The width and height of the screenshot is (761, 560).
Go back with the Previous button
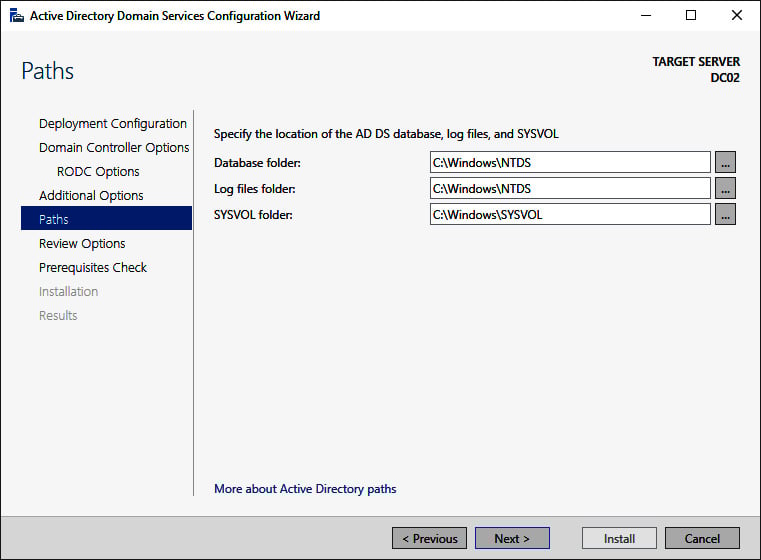click(x=430, y=538)
